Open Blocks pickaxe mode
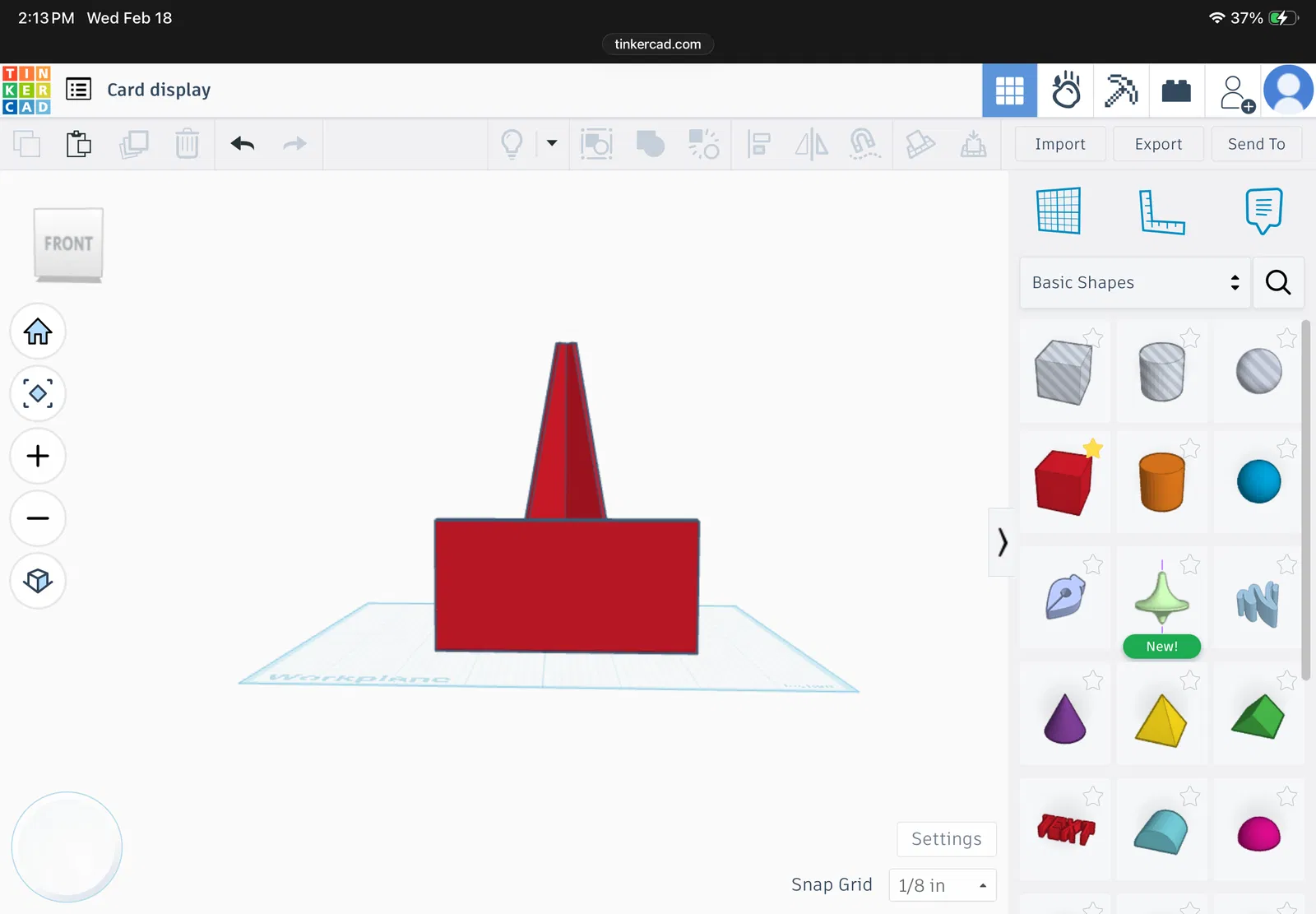This screenshot has width=1316, height=914. (1121, 90)
